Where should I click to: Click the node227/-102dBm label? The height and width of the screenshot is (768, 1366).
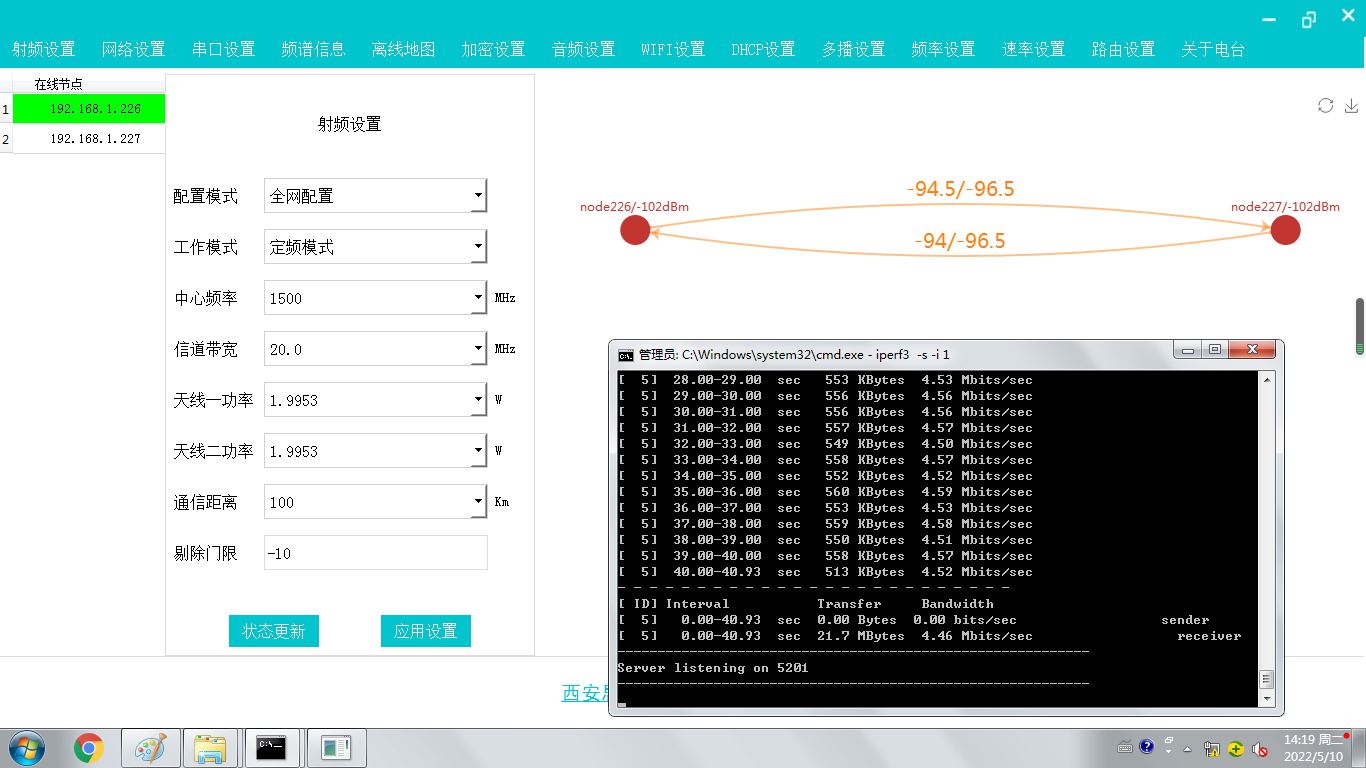click(x=1285, y=207)
